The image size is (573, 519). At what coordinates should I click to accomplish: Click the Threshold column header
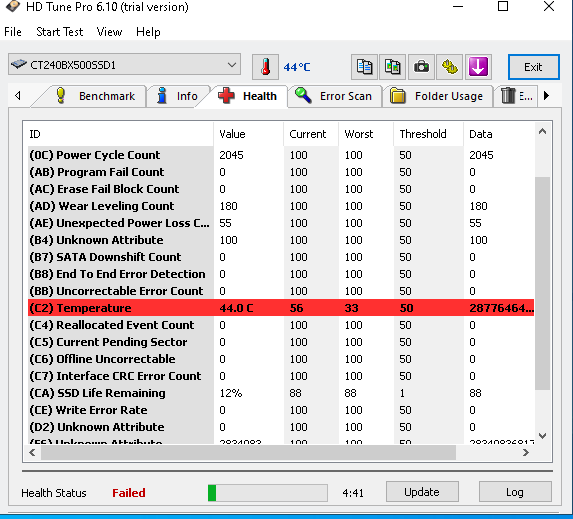coord(429,134)
